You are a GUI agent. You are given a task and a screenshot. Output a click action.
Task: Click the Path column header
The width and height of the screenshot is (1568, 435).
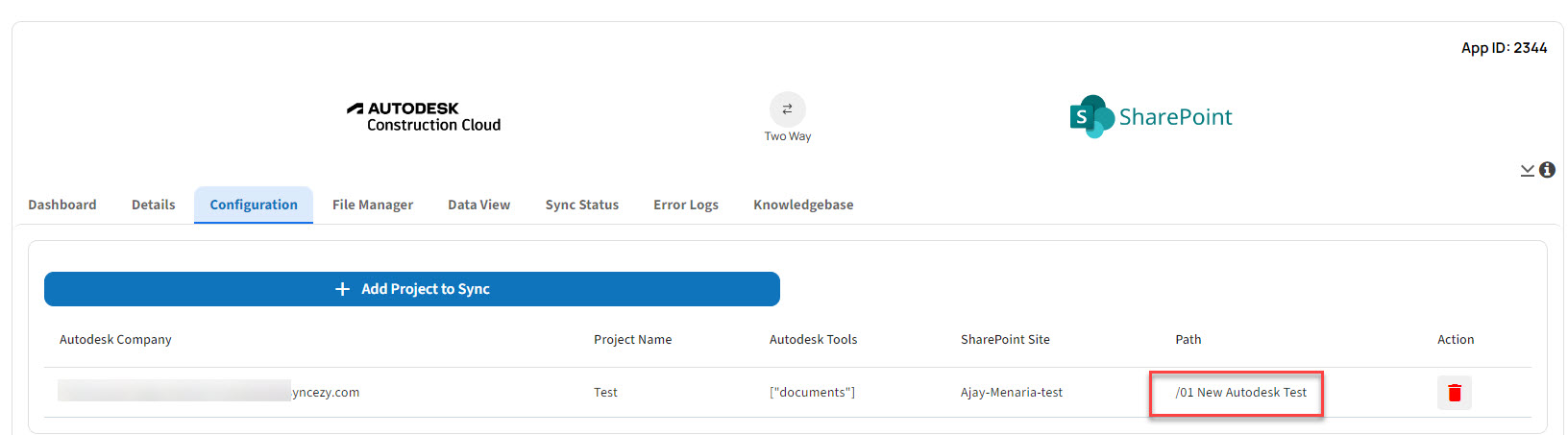(x=1188, y=339)
